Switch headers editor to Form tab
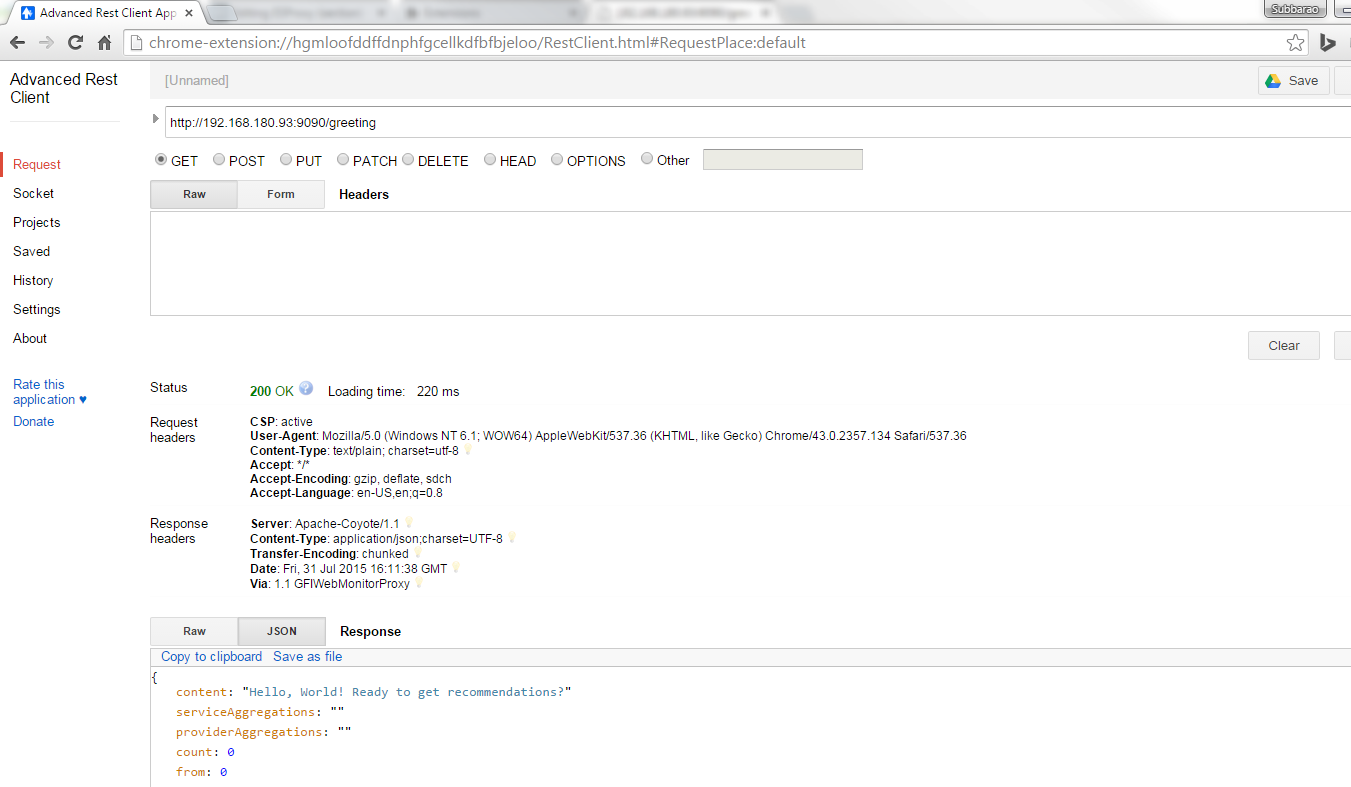Viewport: 1351px width, 787px height. [x=281, y=194]
